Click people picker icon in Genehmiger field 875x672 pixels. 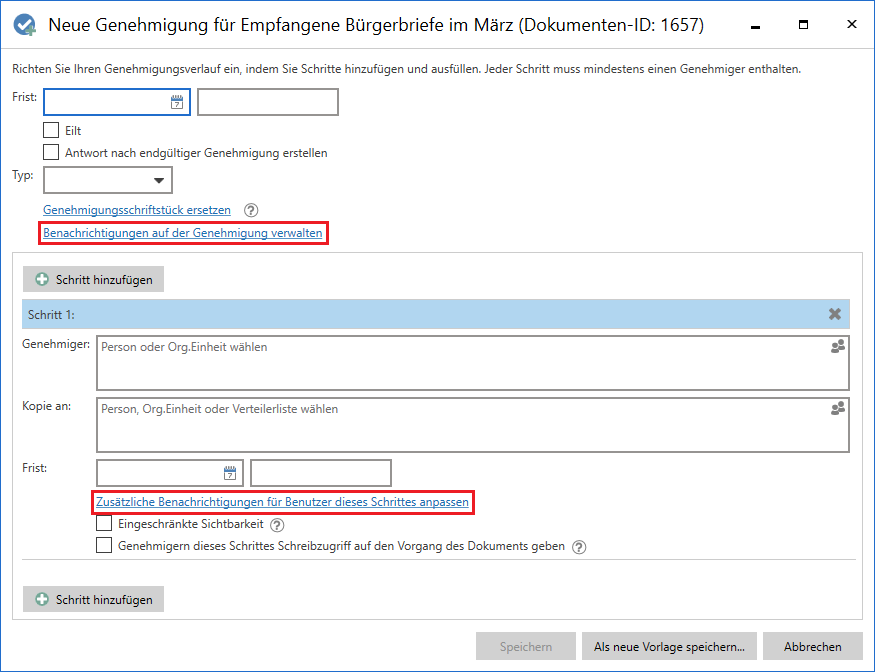(x=837, y=347)
